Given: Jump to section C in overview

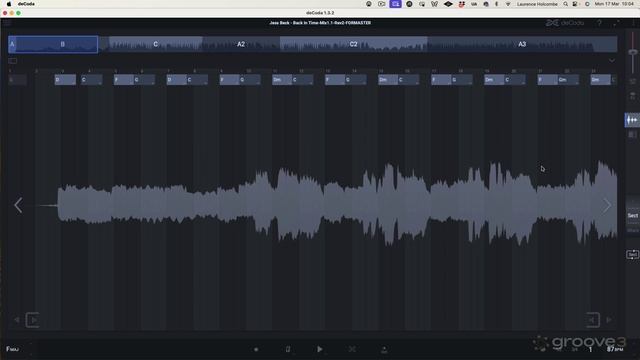Looking at the screenshot, I should (156, 44).
